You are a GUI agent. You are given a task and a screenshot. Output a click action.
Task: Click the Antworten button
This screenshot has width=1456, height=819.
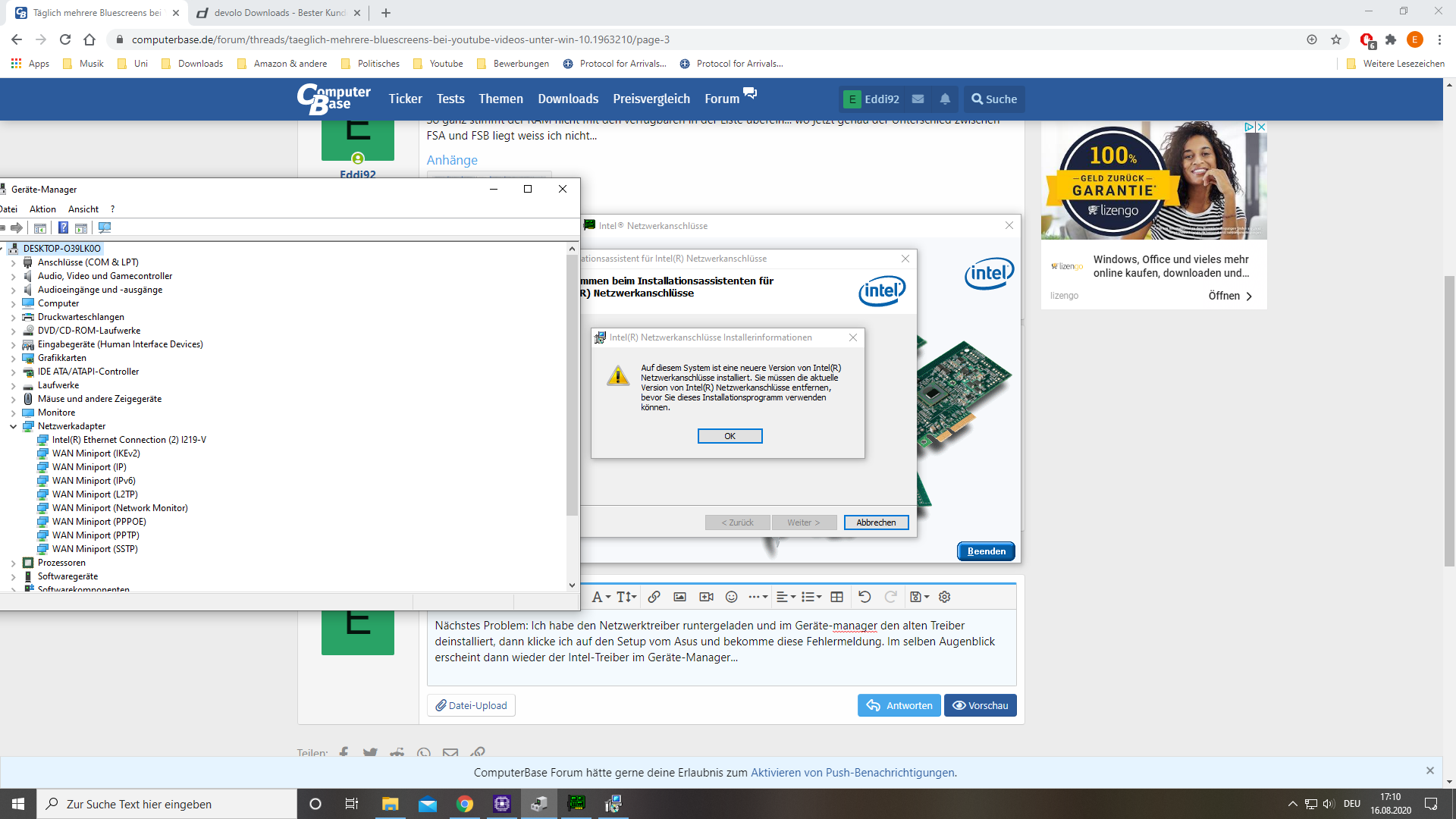899,705
